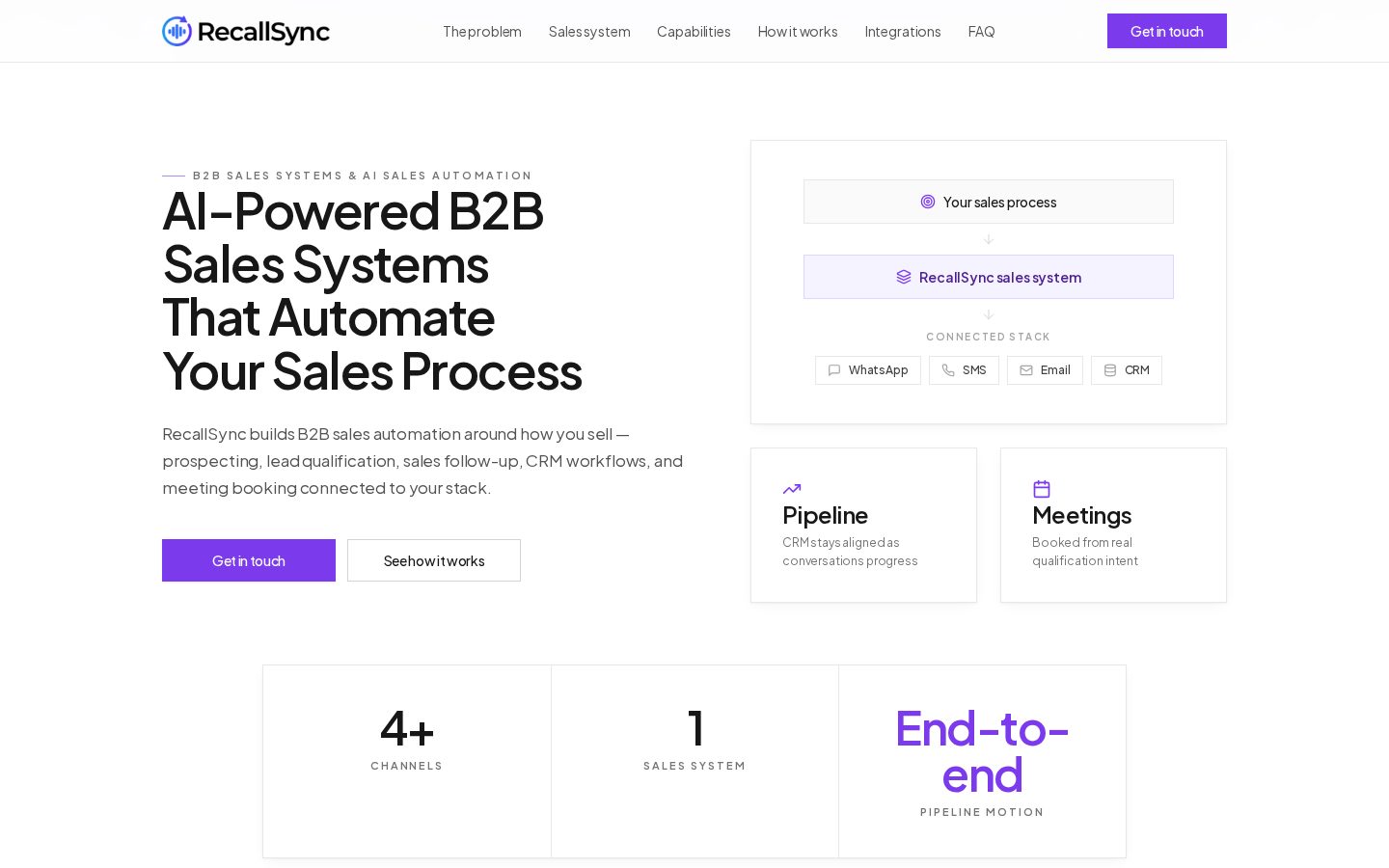
Task: Click the target icon beside Your sales process
Action: click(928, 202)
